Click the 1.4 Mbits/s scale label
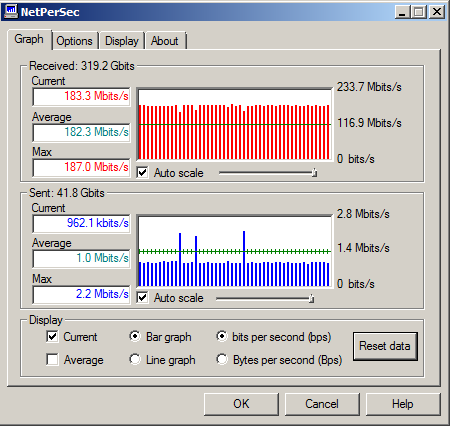The image size is (450, 426). [363, 248]
